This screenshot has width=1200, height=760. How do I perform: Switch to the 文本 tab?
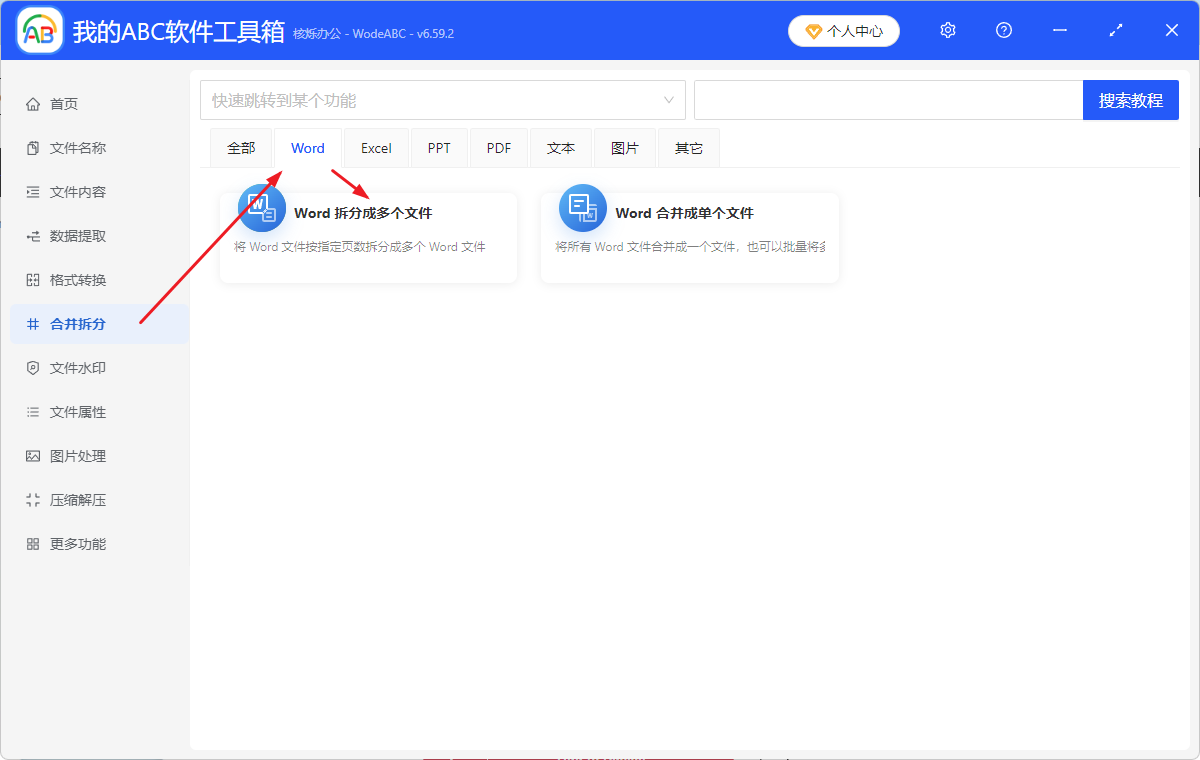pos(561,147)
